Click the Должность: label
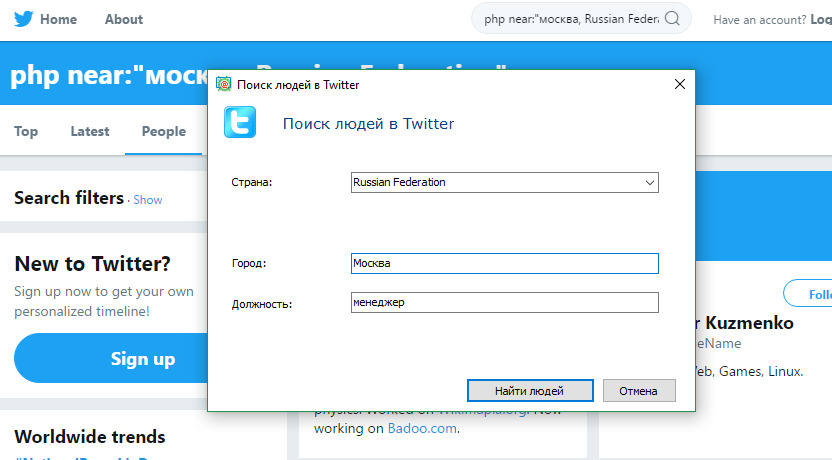This screenshot has width=832, height=460. 262,304
